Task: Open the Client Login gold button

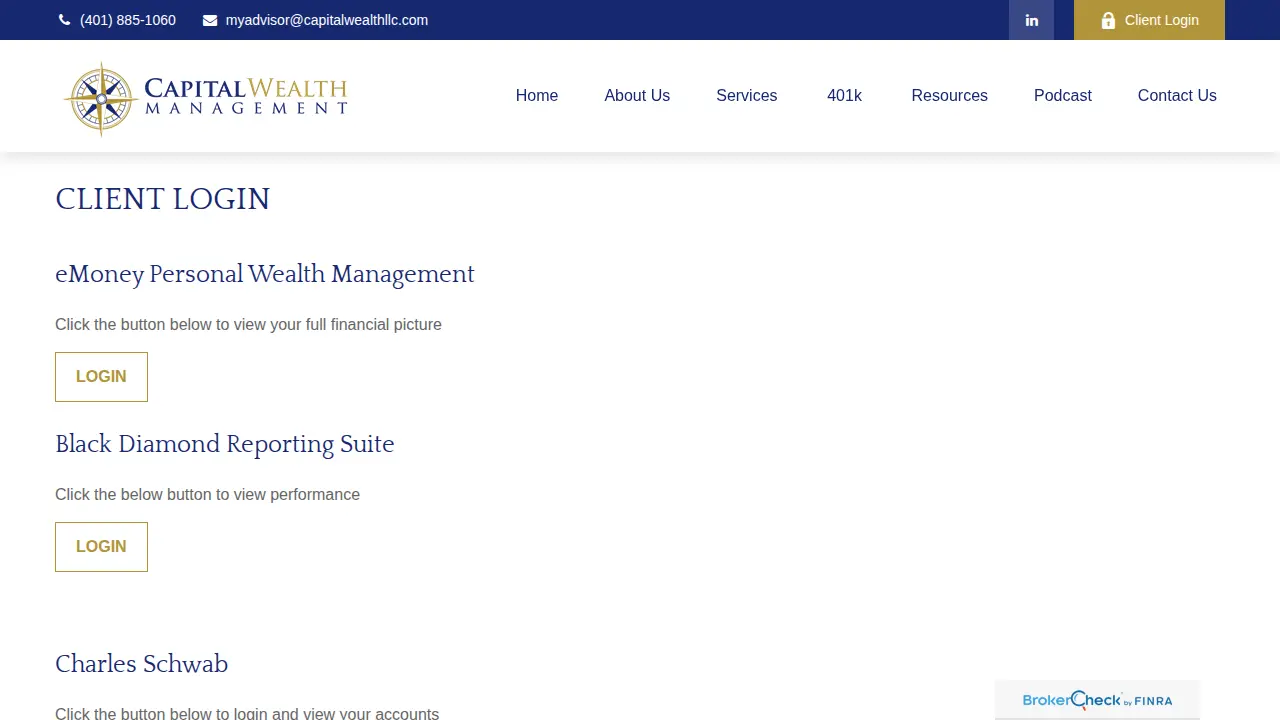Action: pos(1149,20)
